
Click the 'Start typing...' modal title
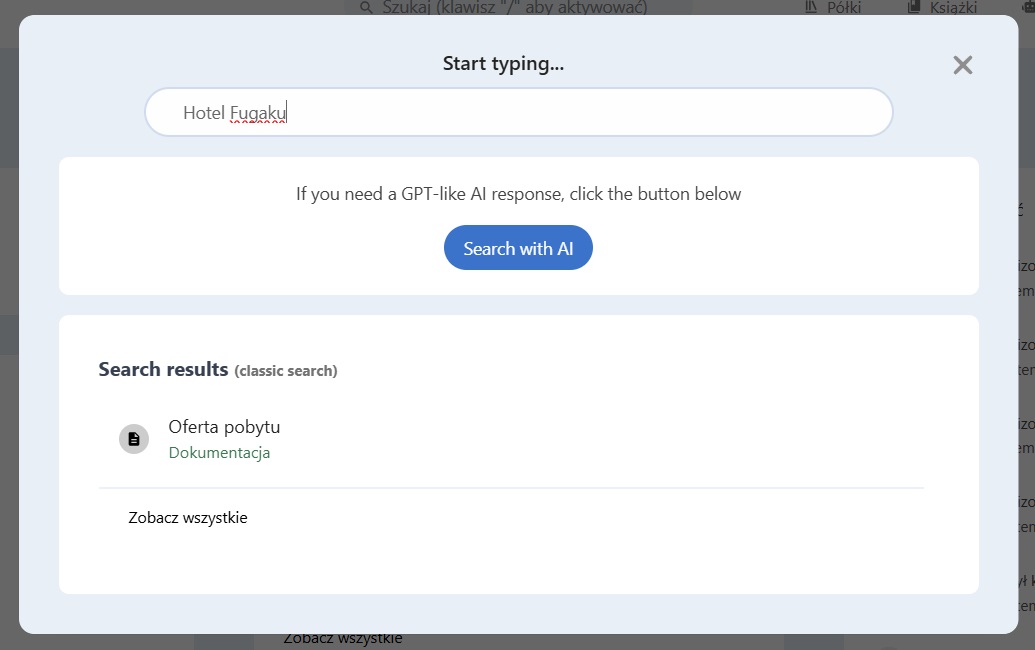point(503,64)
